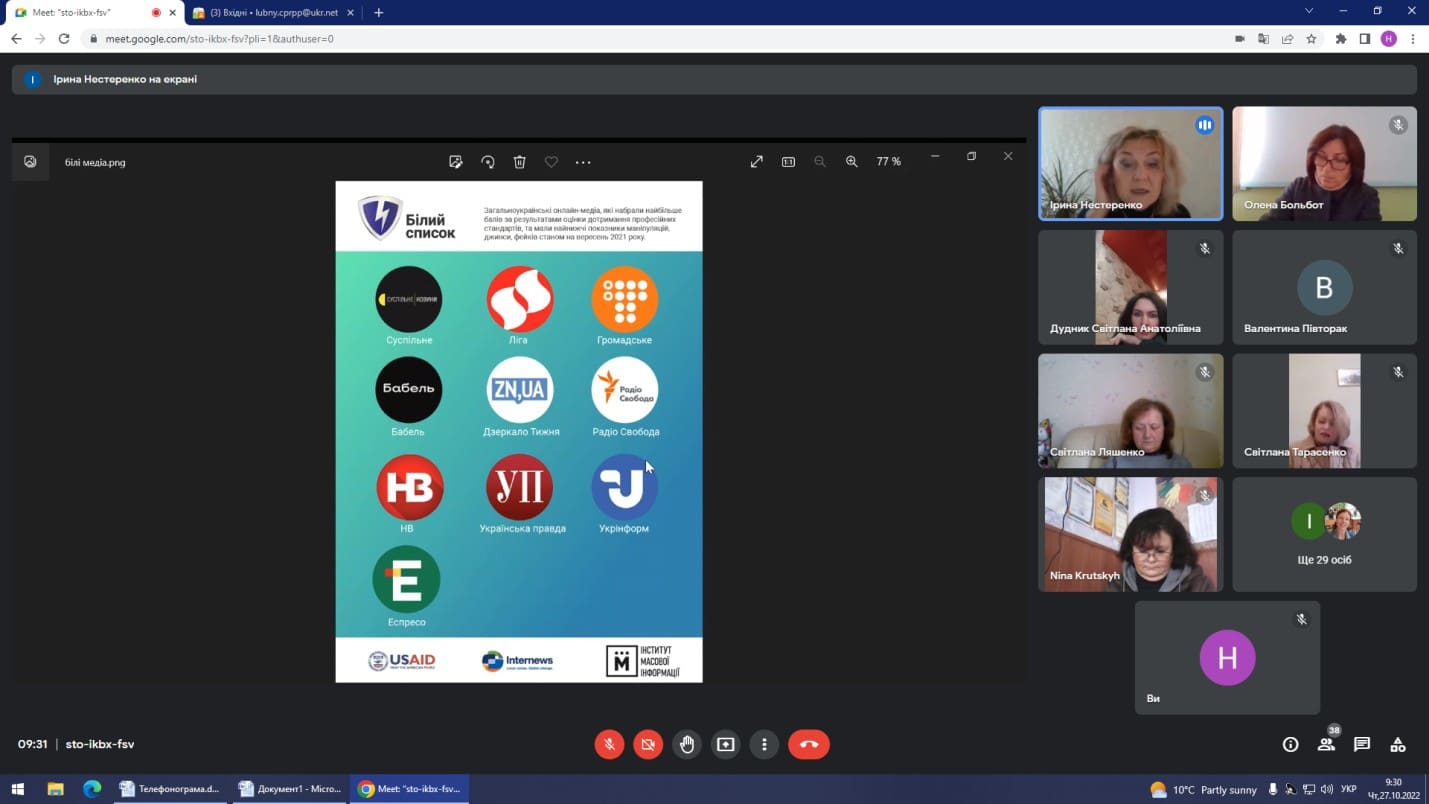1429x804 pixels.
Task: Click the camera permission icon in address bar
Action: click(x=1240, y=39)
